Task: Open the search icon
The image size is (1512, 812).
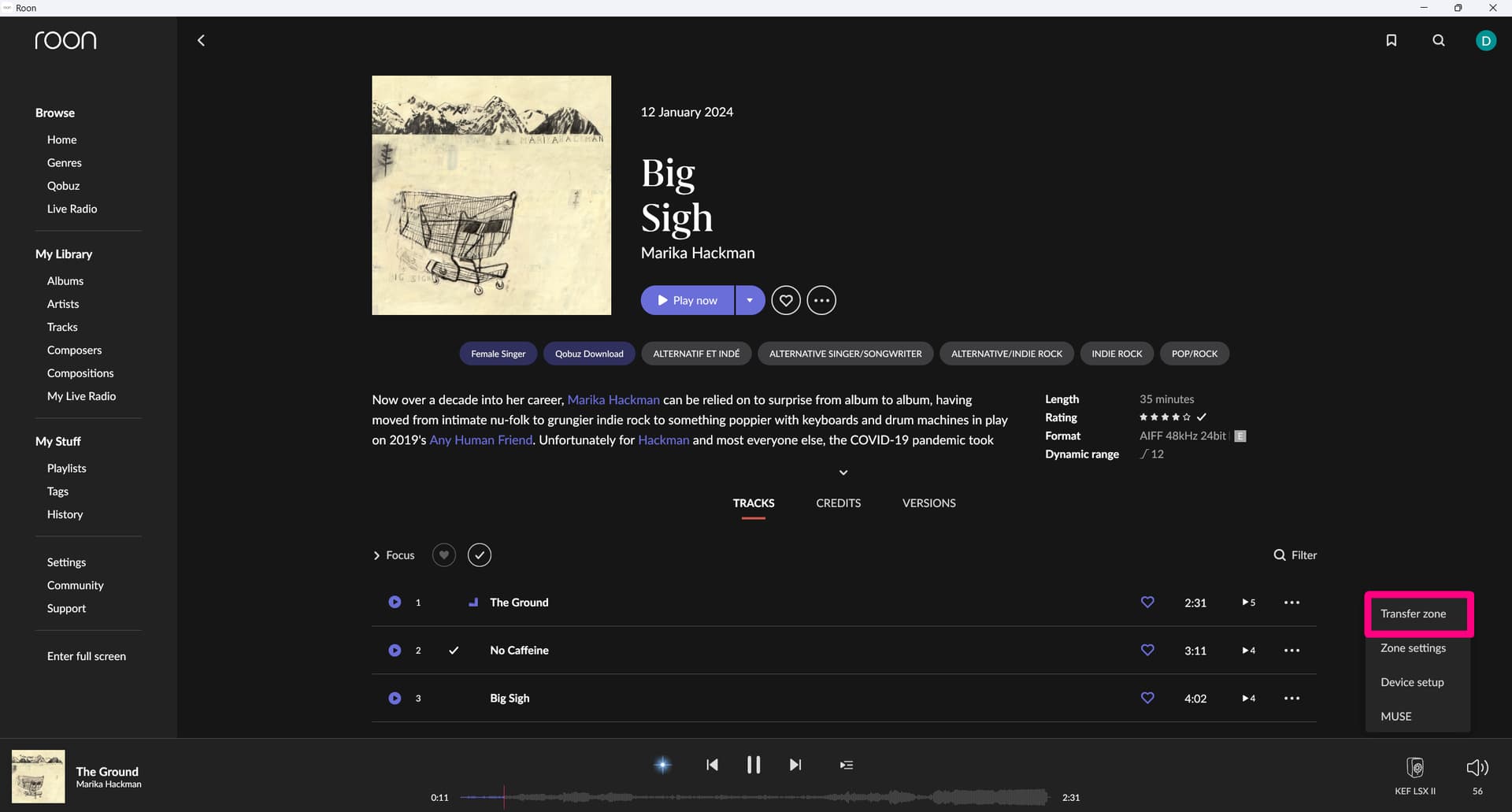Action: 1439,40
